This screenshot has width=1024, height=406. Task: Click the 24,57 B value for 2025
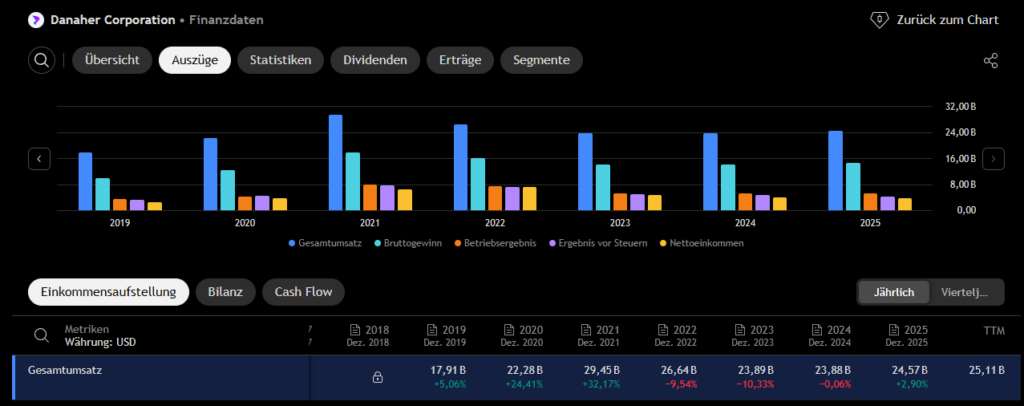912,370
